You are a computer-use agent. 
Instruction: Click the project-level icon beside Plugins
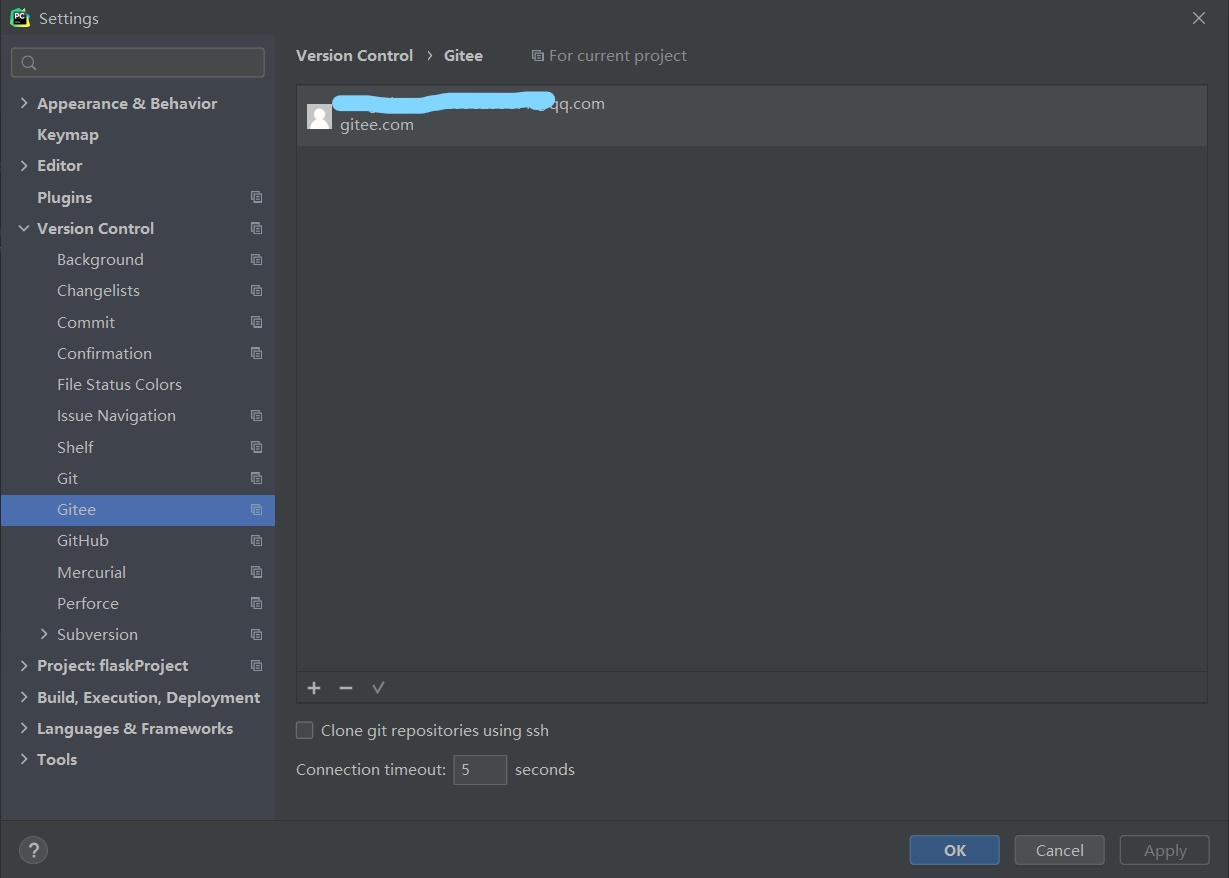(x=256, y=197)
